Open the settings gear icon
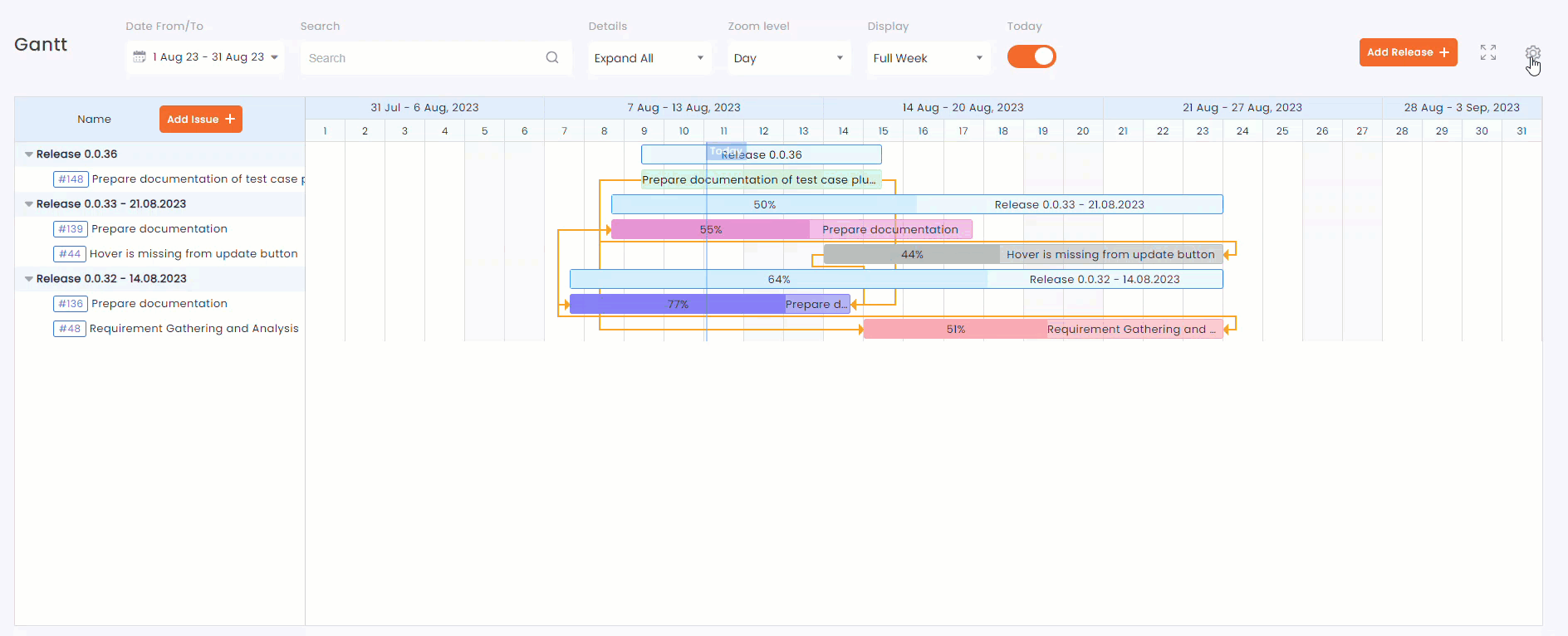This screenshot has height=636, width=1568. coord(1532,53)
